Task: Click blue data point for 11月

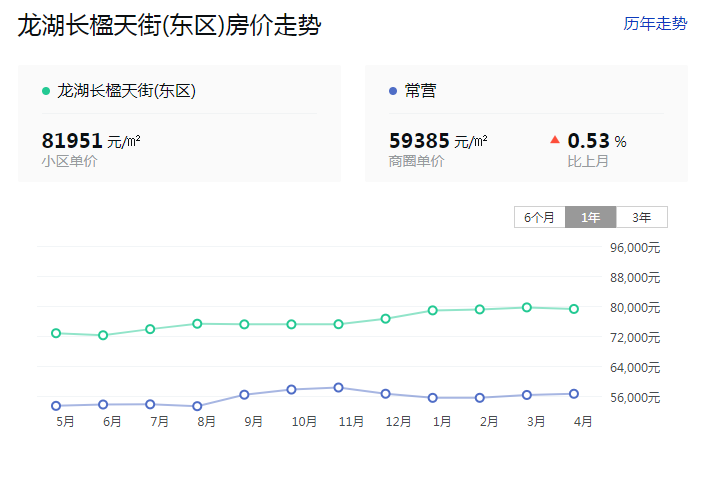Action: pos(338,387)
